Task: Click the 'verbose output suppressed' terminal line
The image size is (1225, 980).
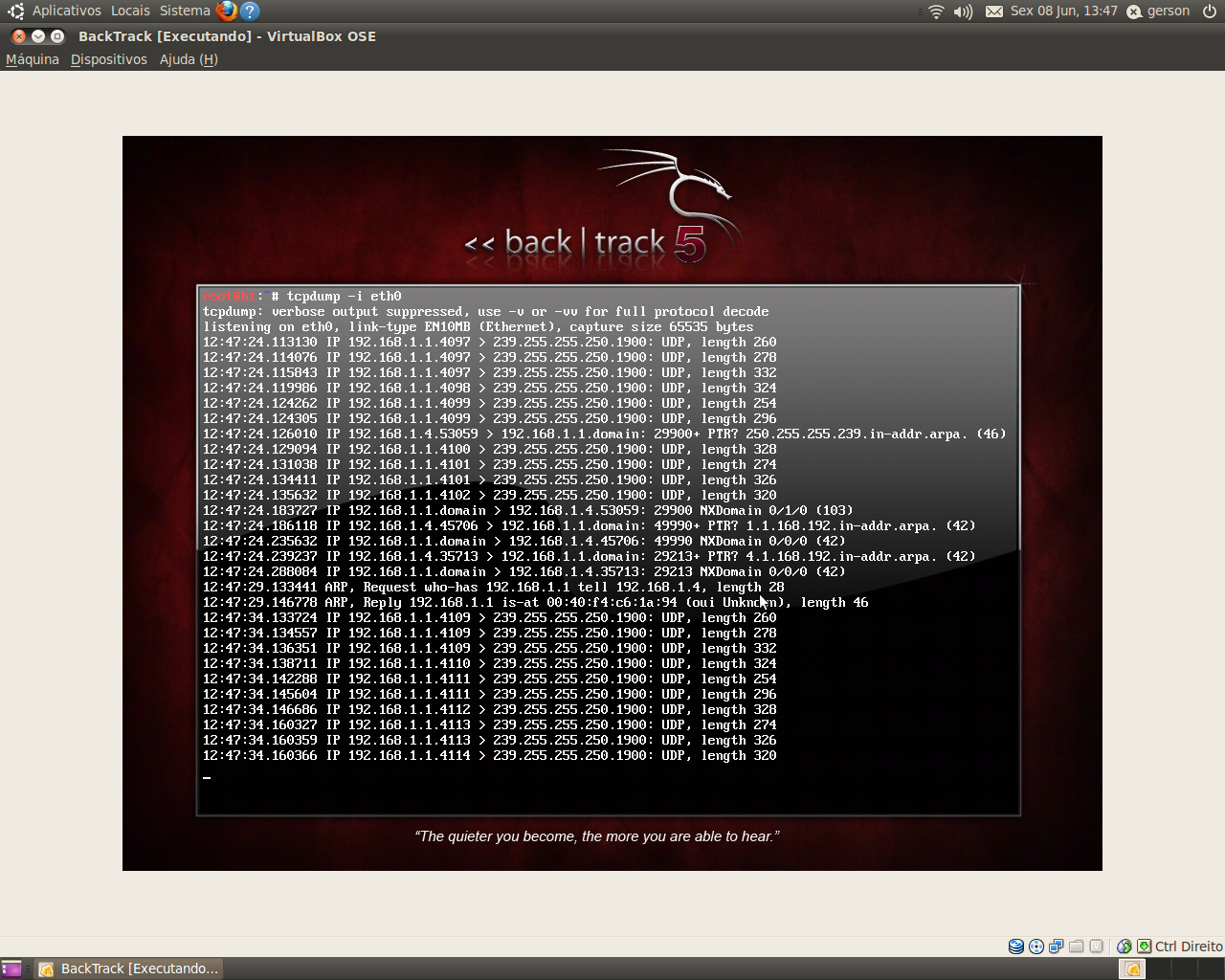Action: [485, 312]
